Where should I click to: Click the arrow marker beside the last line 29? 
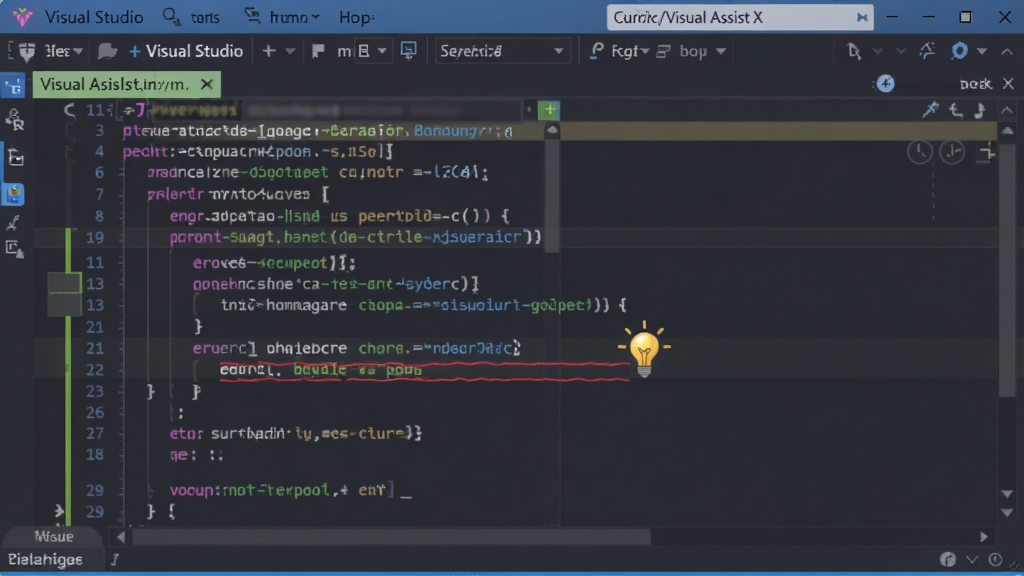pos(59,511)
